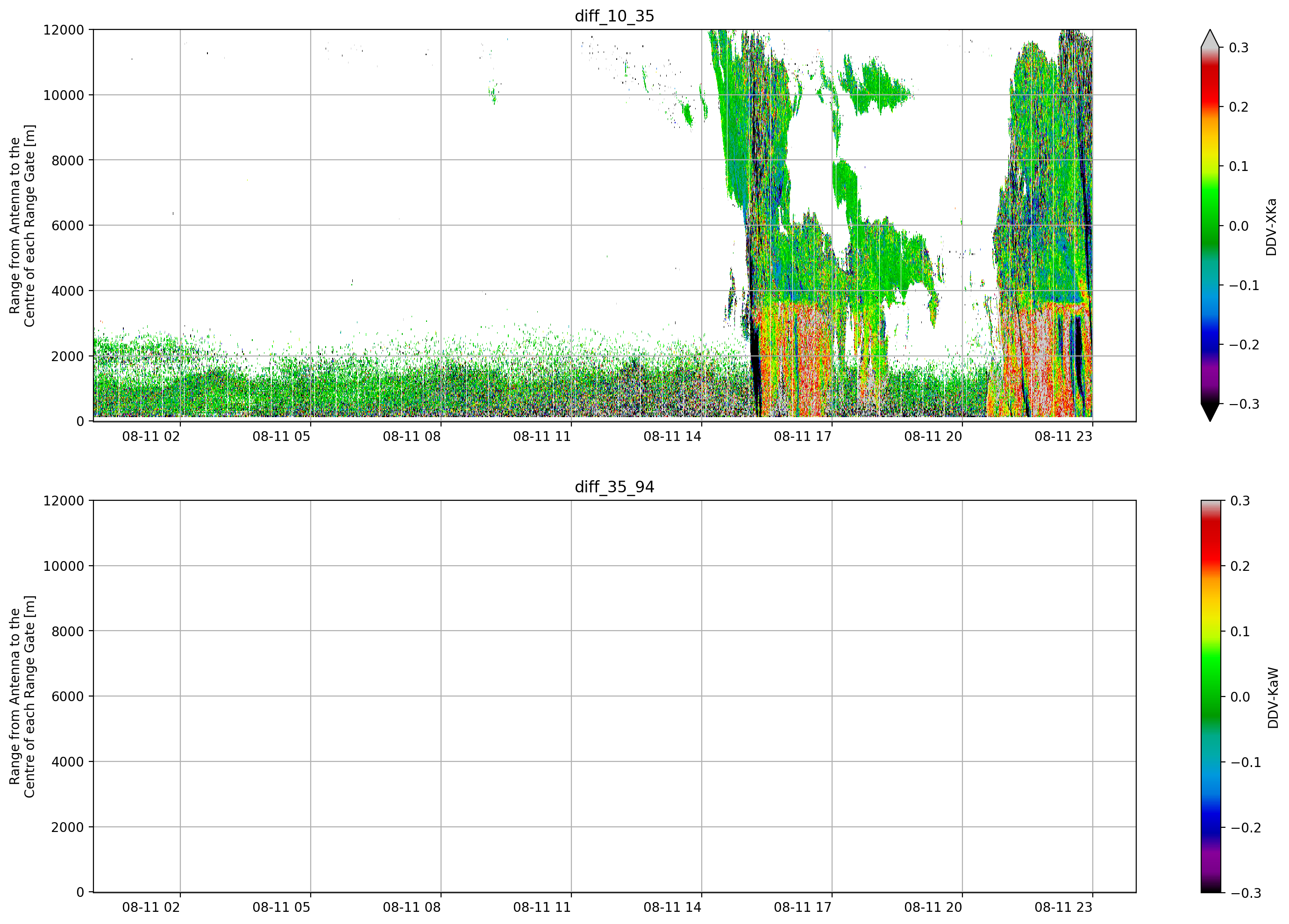Click the 0 y-tick in the diff_35_94 plot
This screenshot has width=1289, height=924.
[x=80, y=893]
